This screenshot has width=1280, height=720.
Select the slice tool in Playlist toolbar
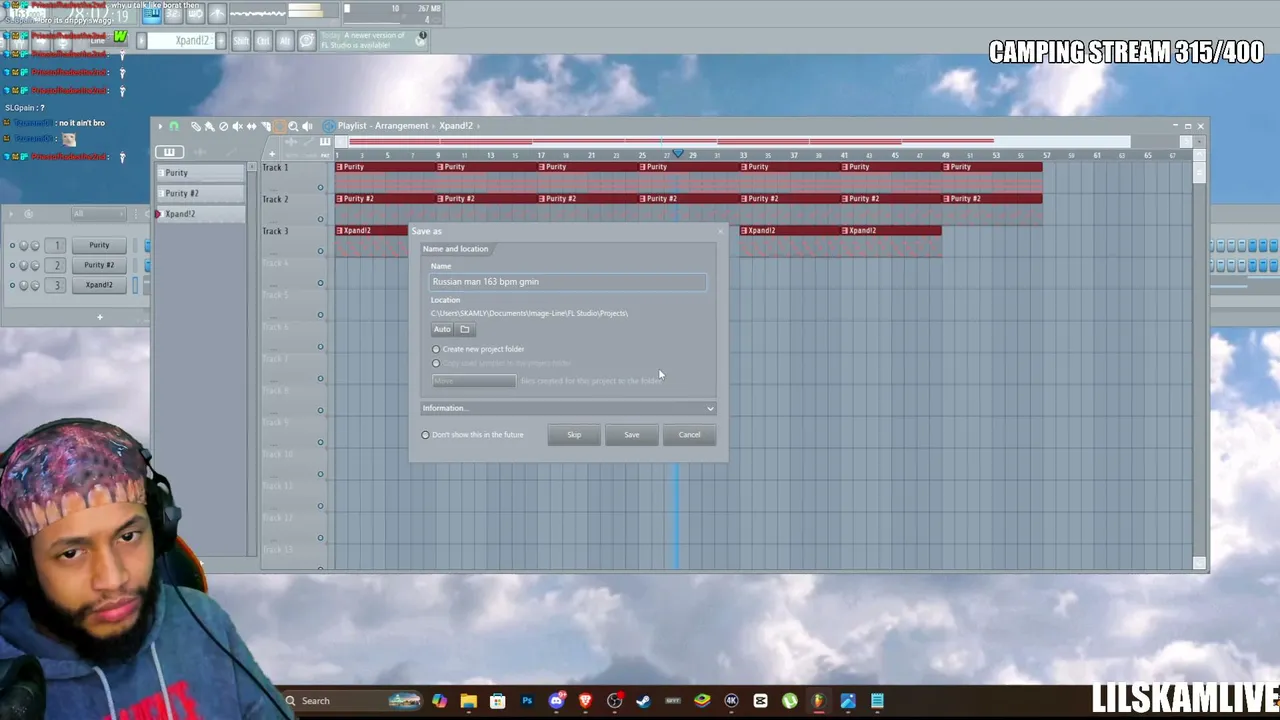[x=265, y=126]
